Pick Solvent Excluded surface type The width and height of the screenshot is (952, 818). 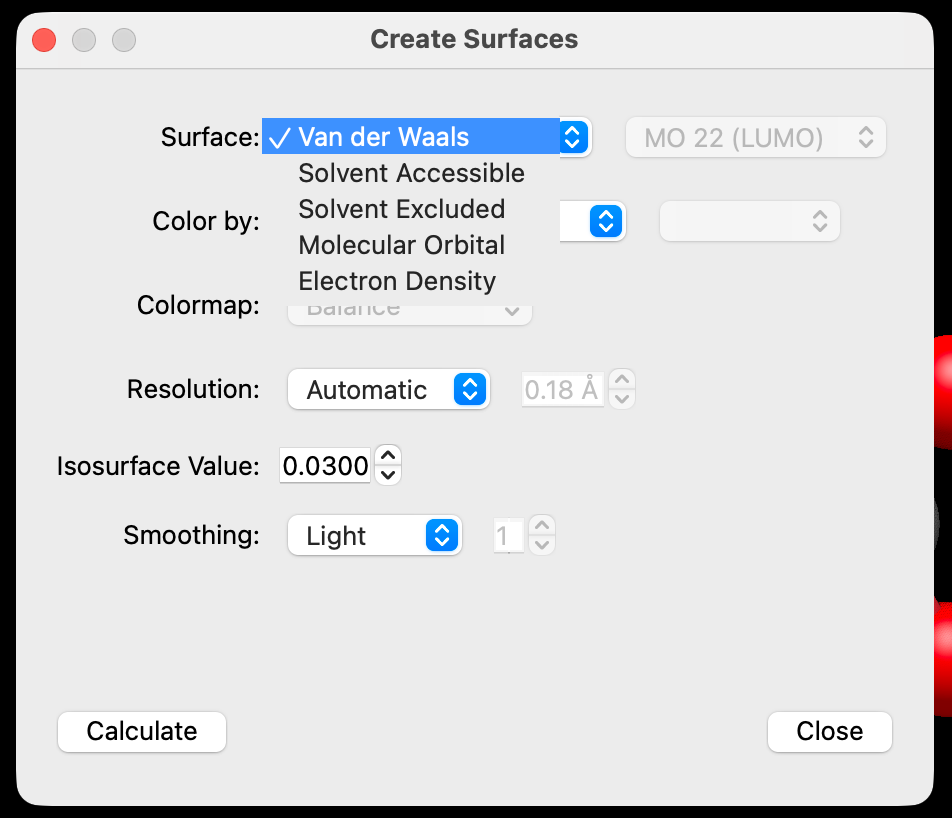(x=401, y=209)
